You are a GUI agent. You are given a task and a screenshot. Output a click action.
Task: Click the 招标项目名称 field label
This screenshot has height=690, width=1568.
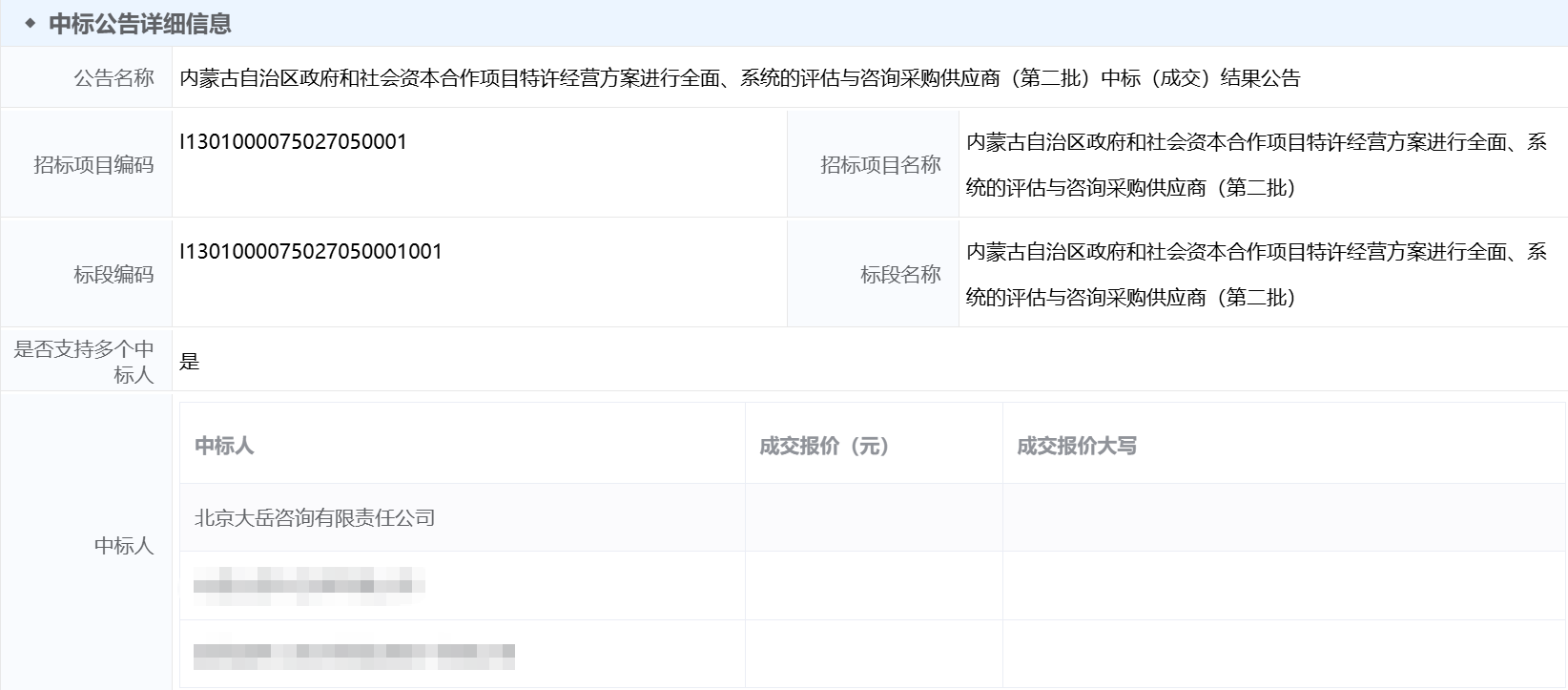click(x=879, y=165)
